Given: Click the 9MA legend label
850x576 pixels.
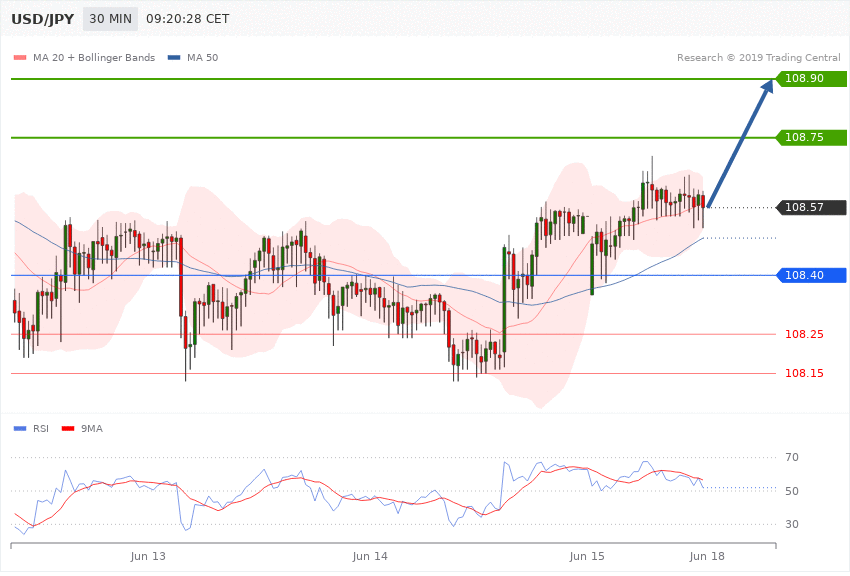Looking at the screenshot, I should (x=92, y=429).
